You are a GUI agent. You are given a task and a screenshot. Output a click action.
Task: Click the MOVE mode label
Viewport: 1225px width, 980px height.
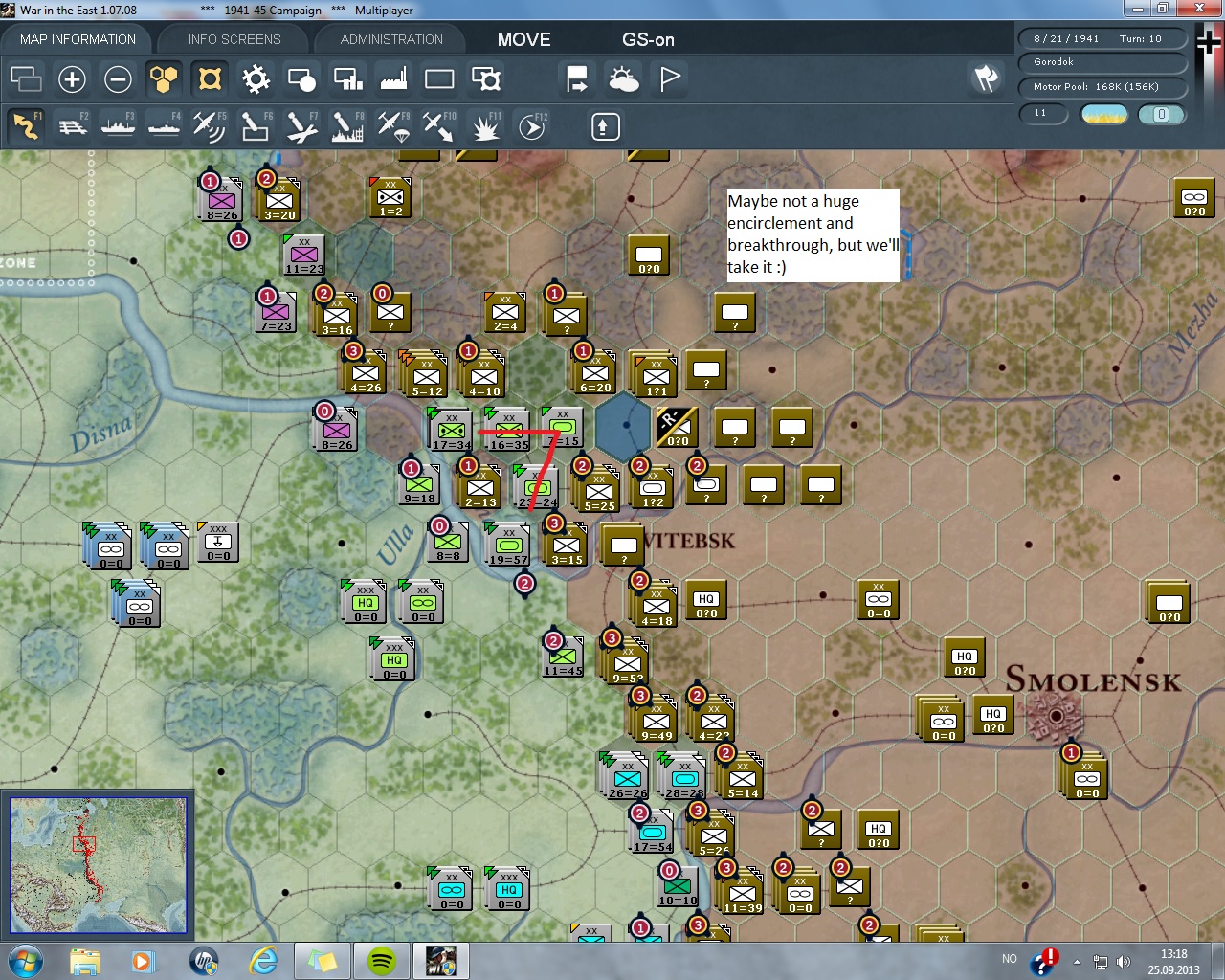tap(523, 39)
